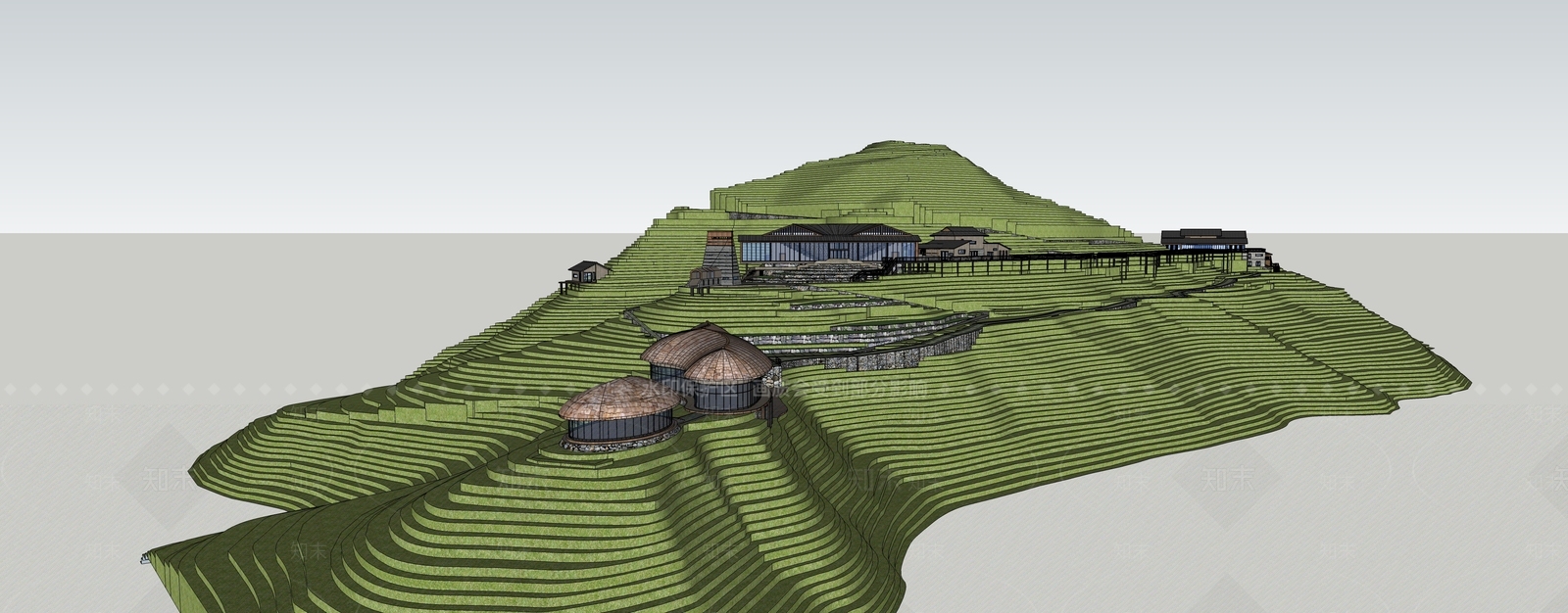The image size is (1568, 613).
Task: Pick the lowest thatched round hut
Action: pyautogui.click(x=619, y=411)
